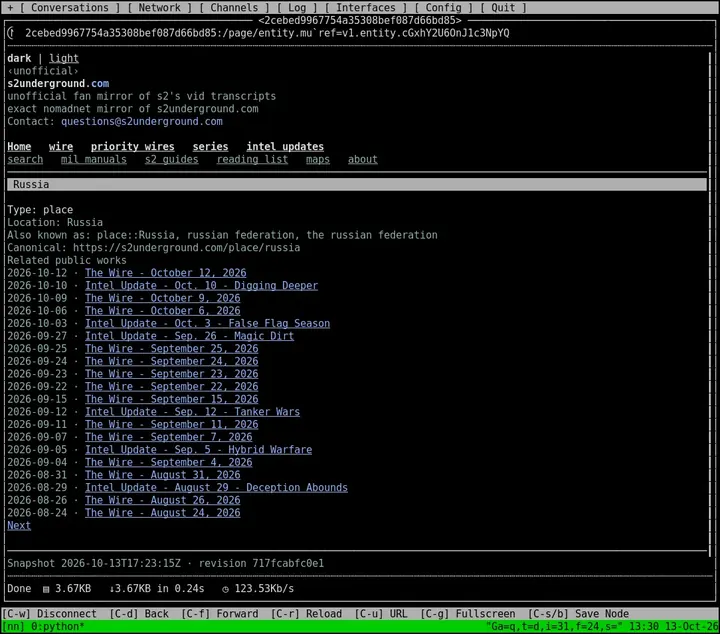720x634 pixels.
Task: Open the wire section link
Action: [61, 146]
